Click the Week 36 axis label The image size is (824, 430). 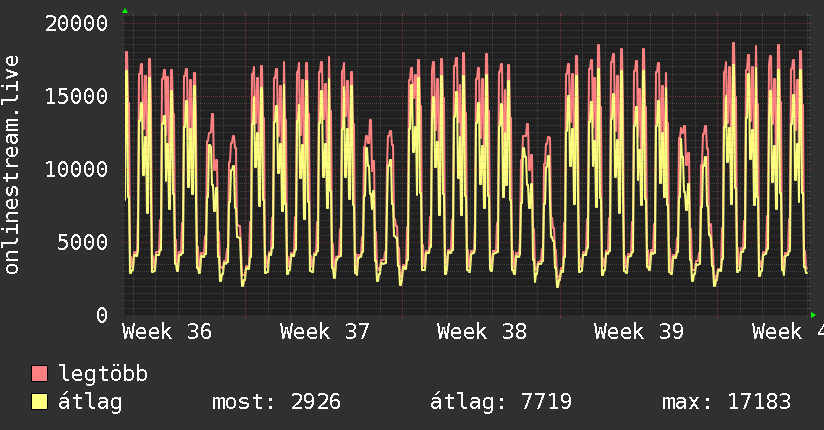167,332
